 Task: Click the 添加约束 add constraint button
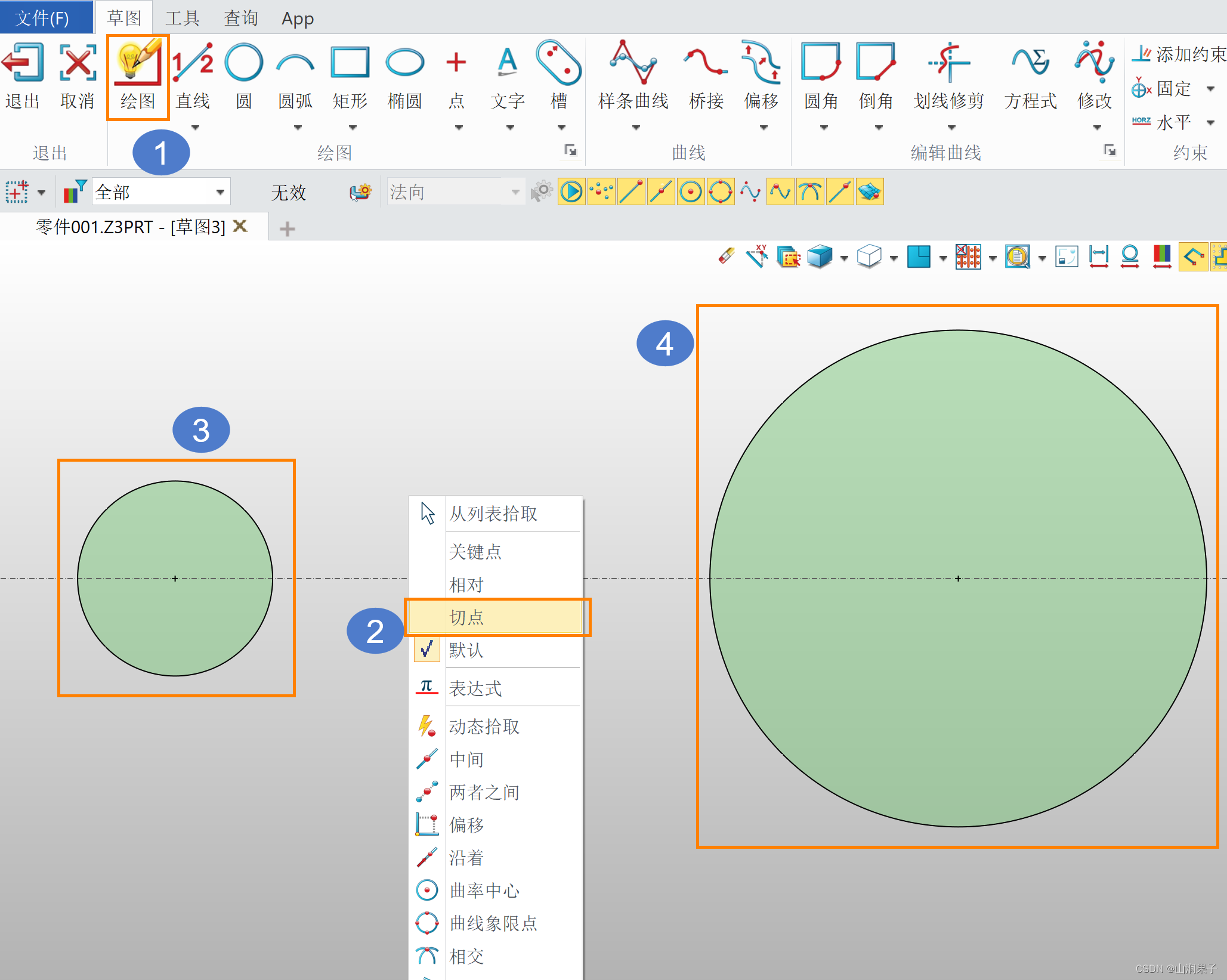[x=1178, y=54]
